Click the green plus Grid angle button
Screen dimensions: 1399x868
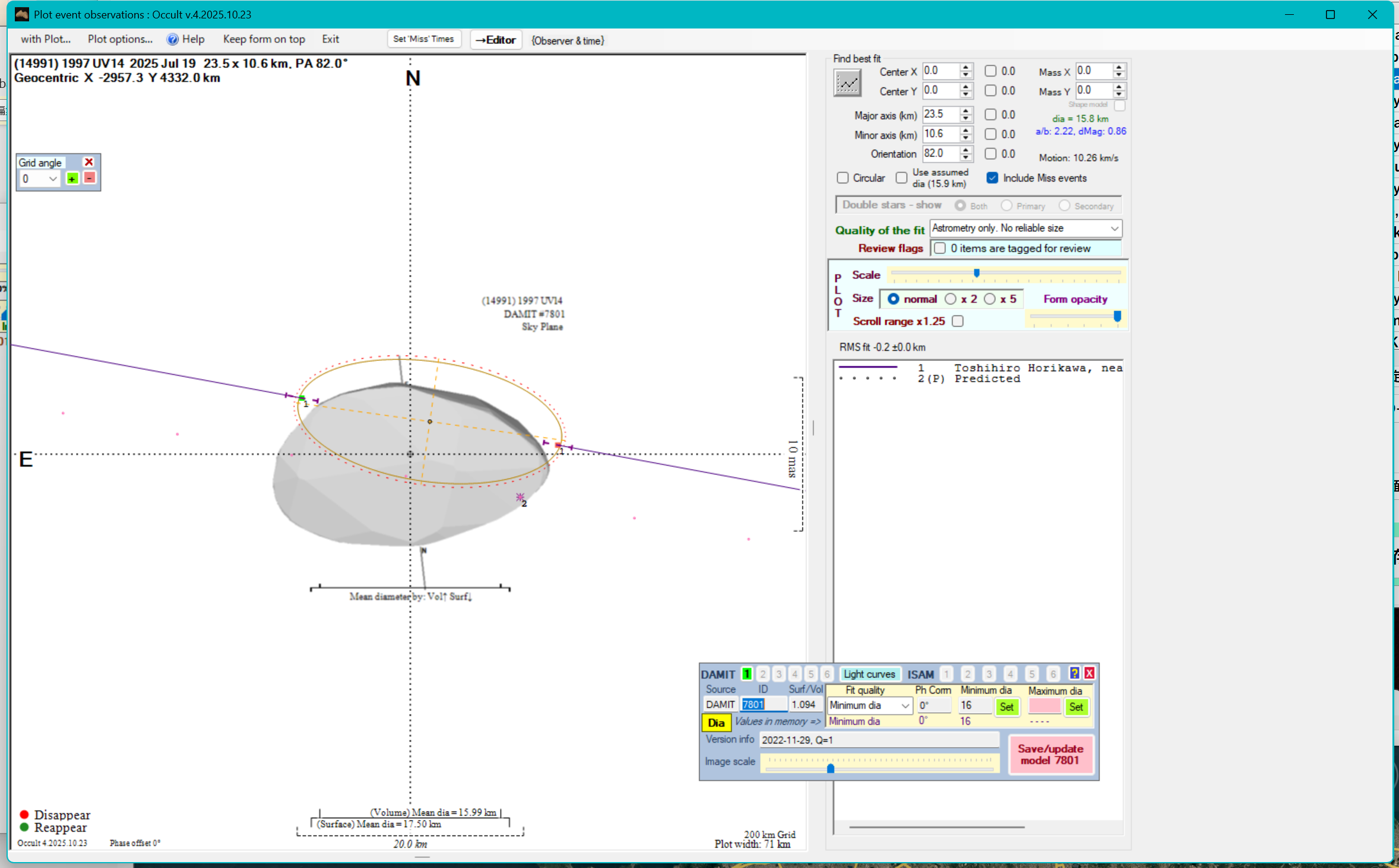tap(72, 179)
